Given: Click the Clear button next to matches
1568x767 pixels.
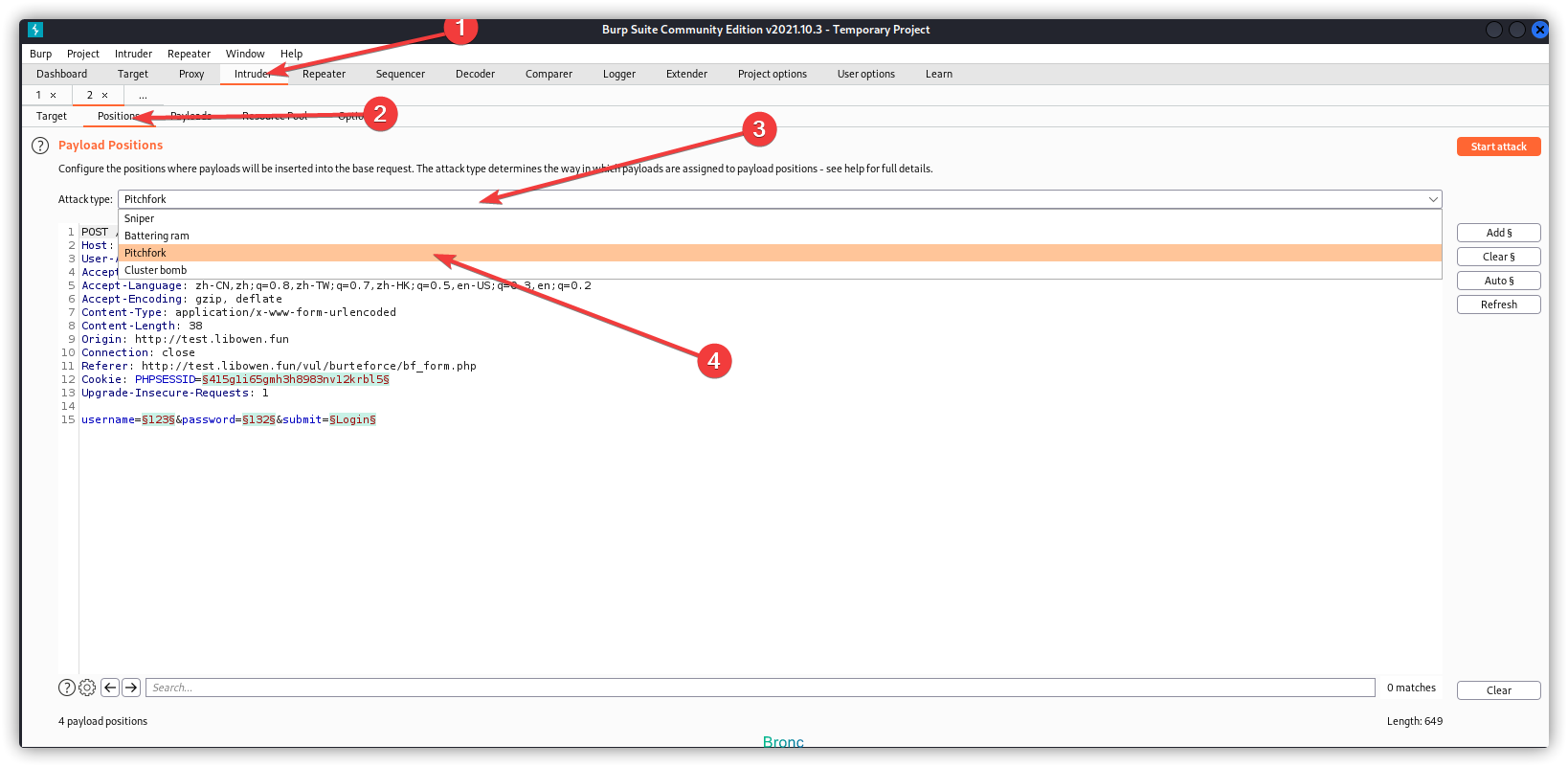Looking at the screenshot, I should (x=1499, y=690).
